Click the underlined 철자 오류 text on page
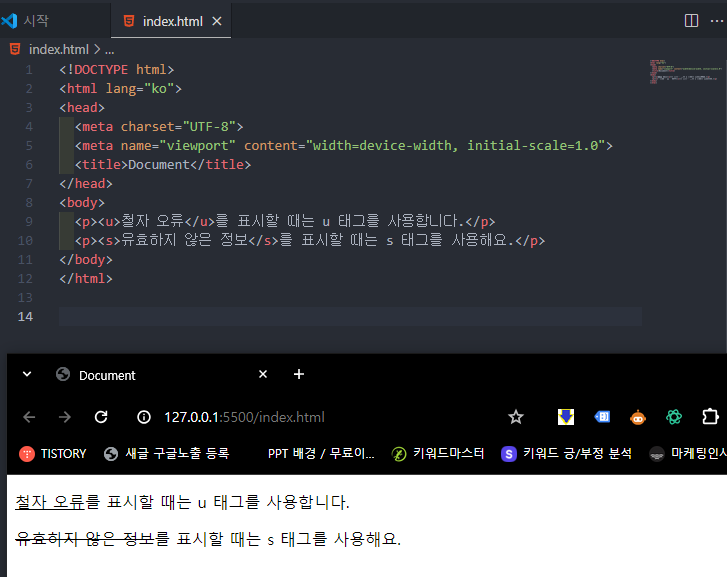 pos(50,502)
